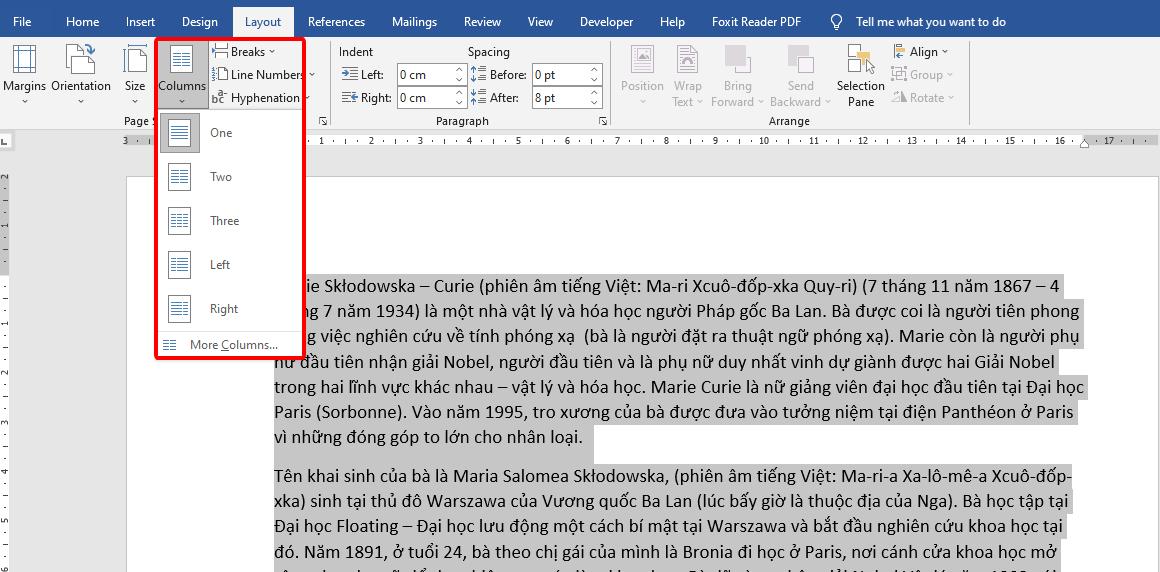Image resolution: width=1160 pixels, height=572 pixels.
Task: Click the Spacing Before value field
Action: click(x=560, y=75)
